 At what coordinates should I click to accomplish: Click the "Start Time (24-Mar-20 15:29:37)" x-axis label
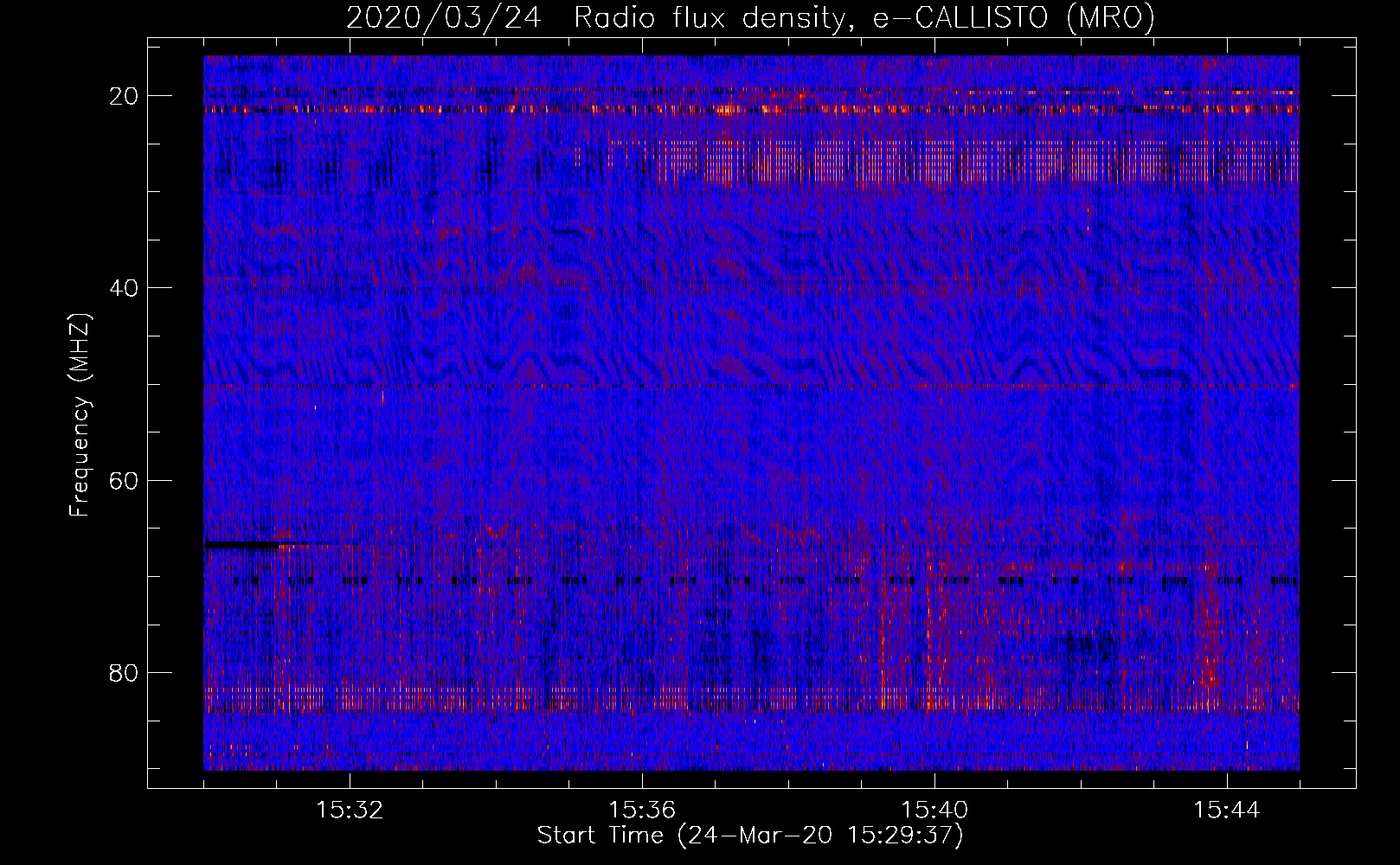(750, 836)
